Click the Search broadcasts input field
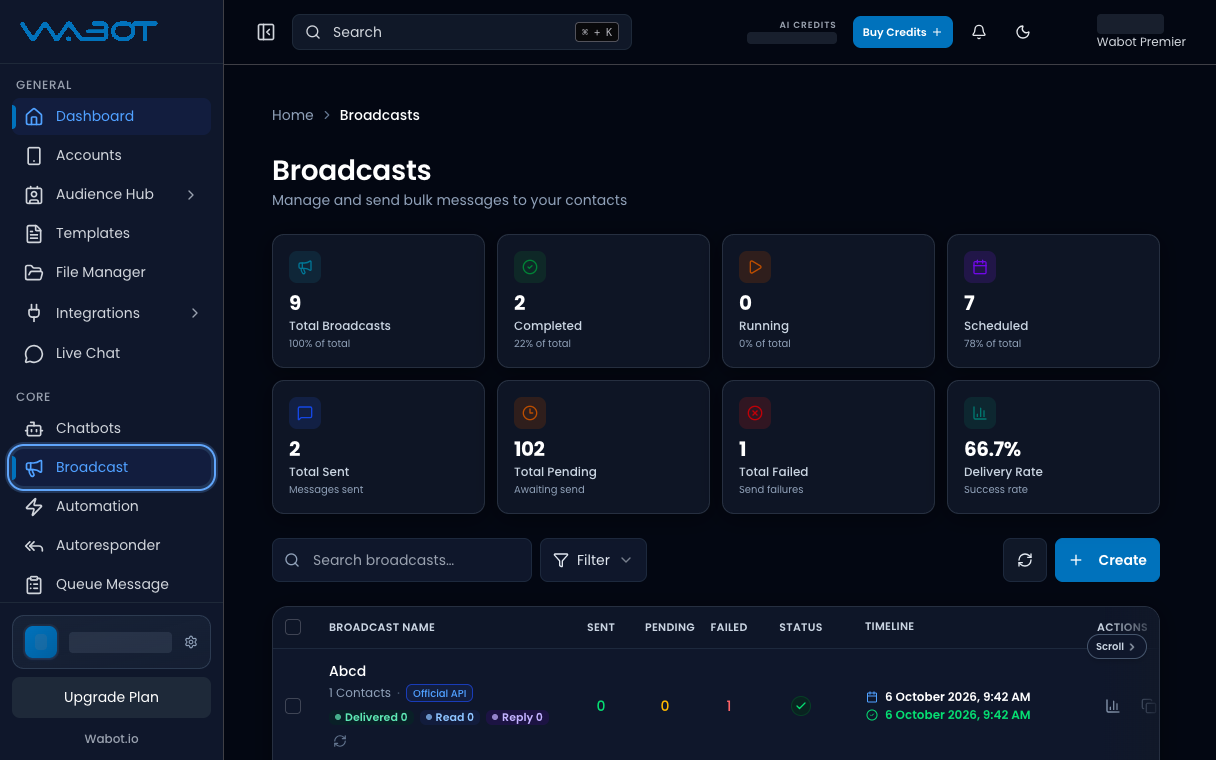Image resolution: width=1216 pixels, height=760 pixels. [402, 560]
